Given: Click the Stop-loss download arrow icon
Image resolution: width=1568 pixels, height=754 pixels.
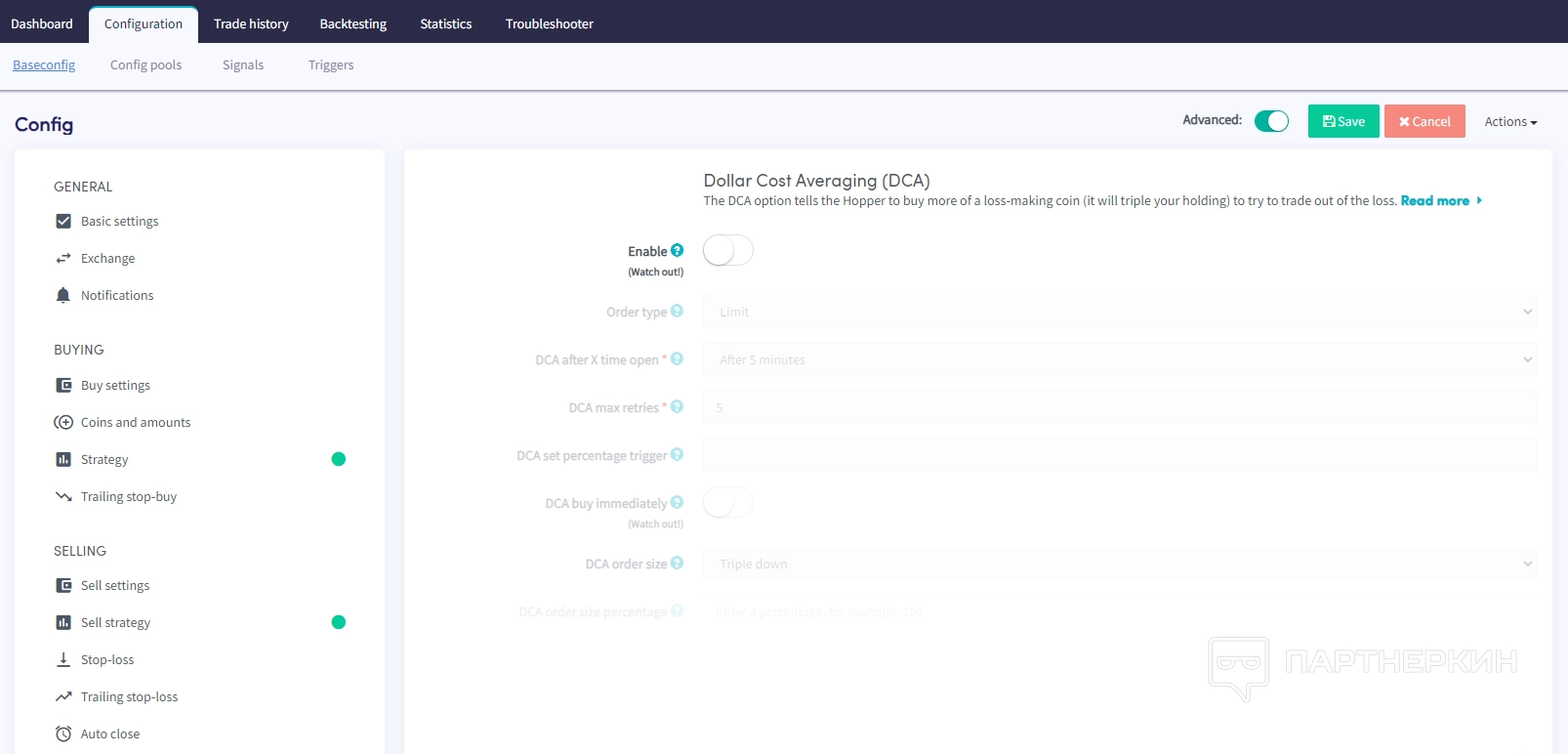Looking at the screenshot, I should click(63, 660).
